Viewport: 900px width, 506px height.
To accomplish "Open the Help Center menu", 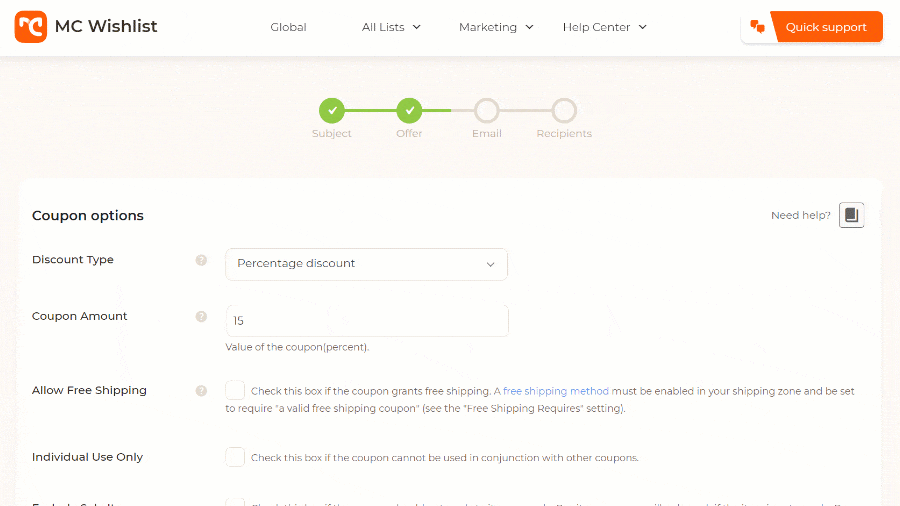I will [x=604, y=27].
